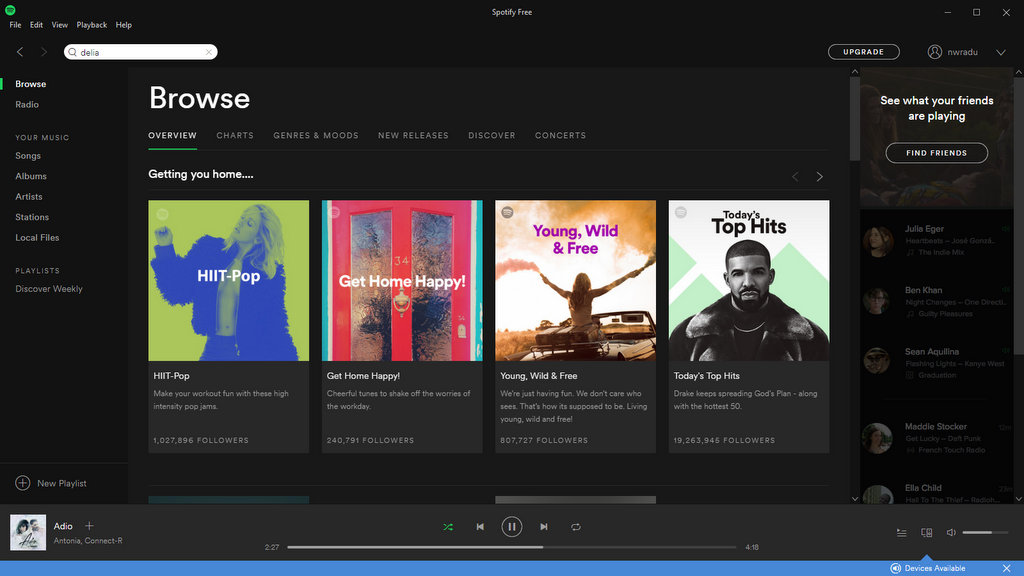Screen dimensions: 1024x576
Task: Click the search box containing delia
Action: pyautogui.click(x=140, y=52)
